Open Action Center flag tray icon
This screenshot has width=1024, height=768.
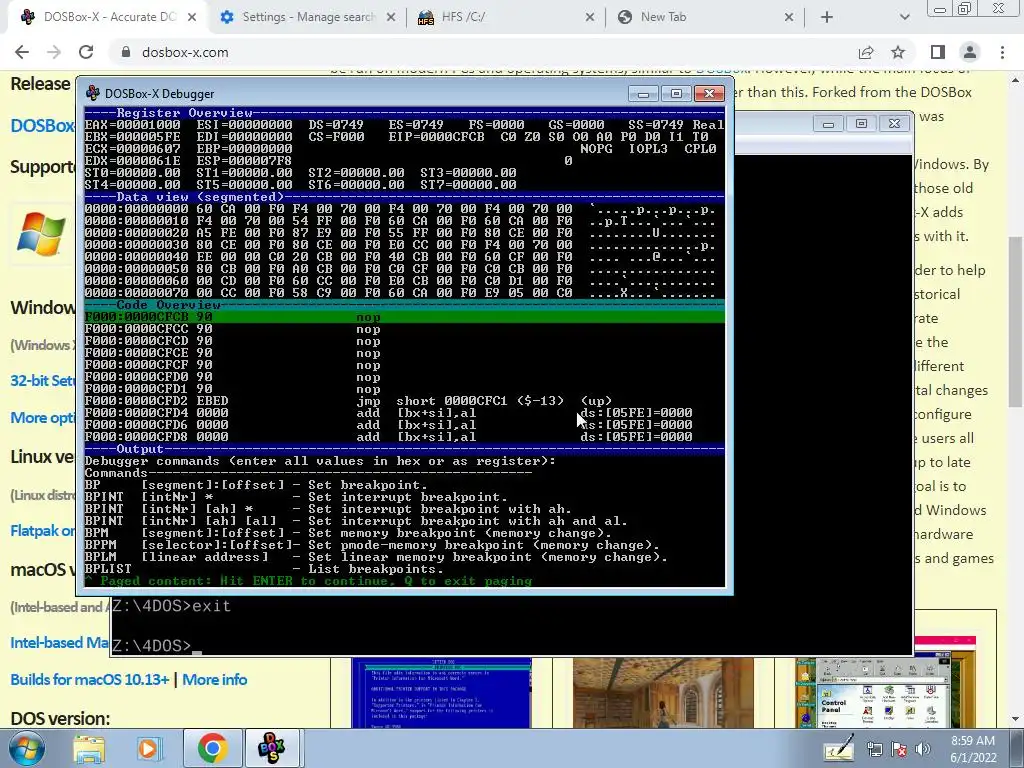pos(899,750)
